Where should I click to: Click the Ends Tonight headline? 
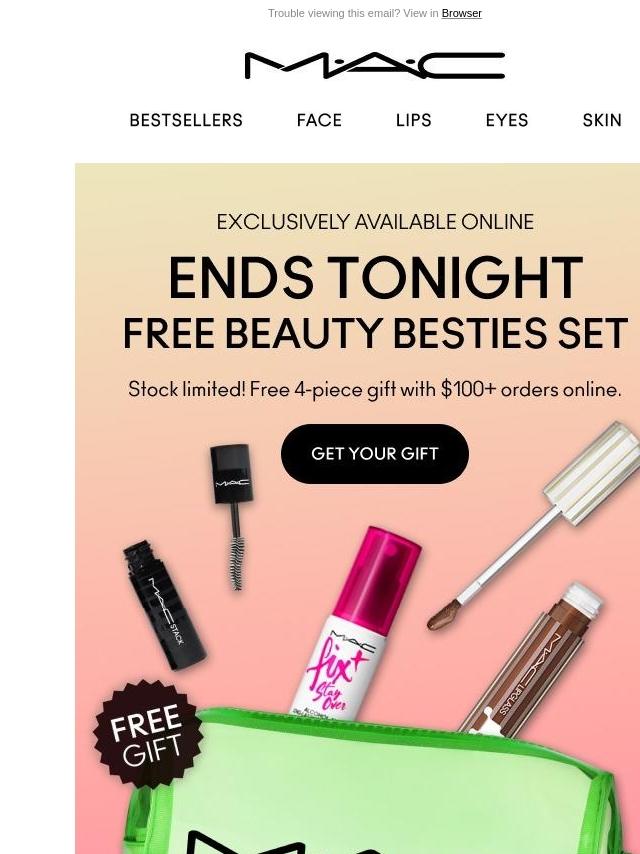(x=376, y=277)
